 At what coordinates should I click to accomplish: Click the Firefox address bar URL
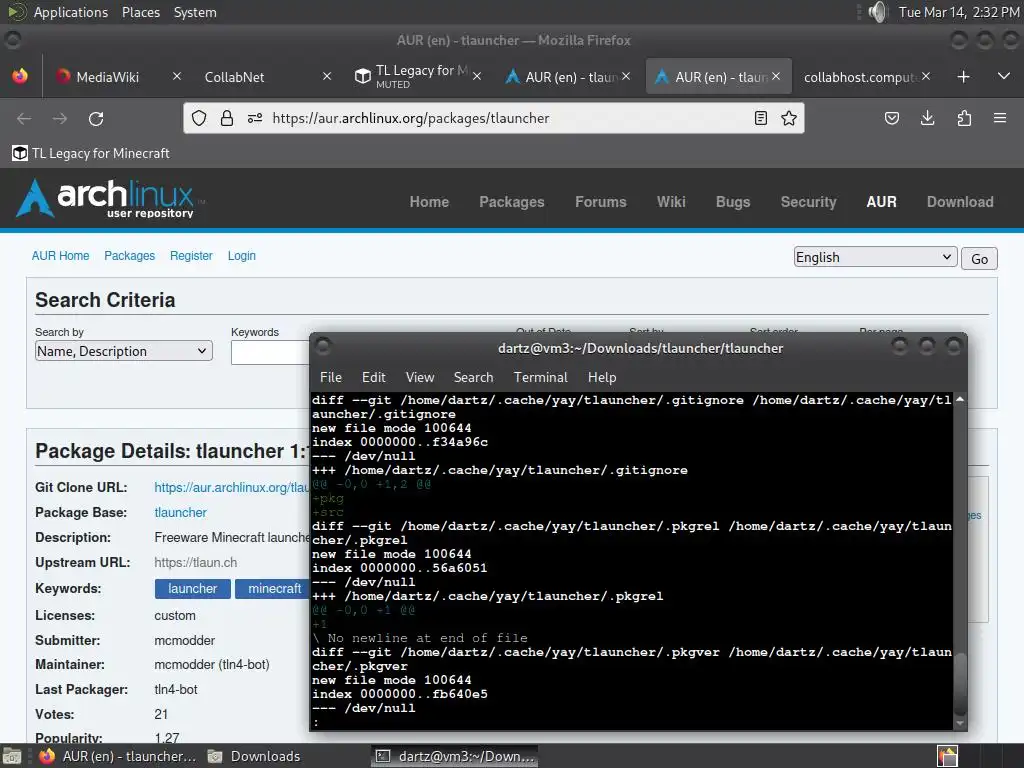[x=410, y=118]
